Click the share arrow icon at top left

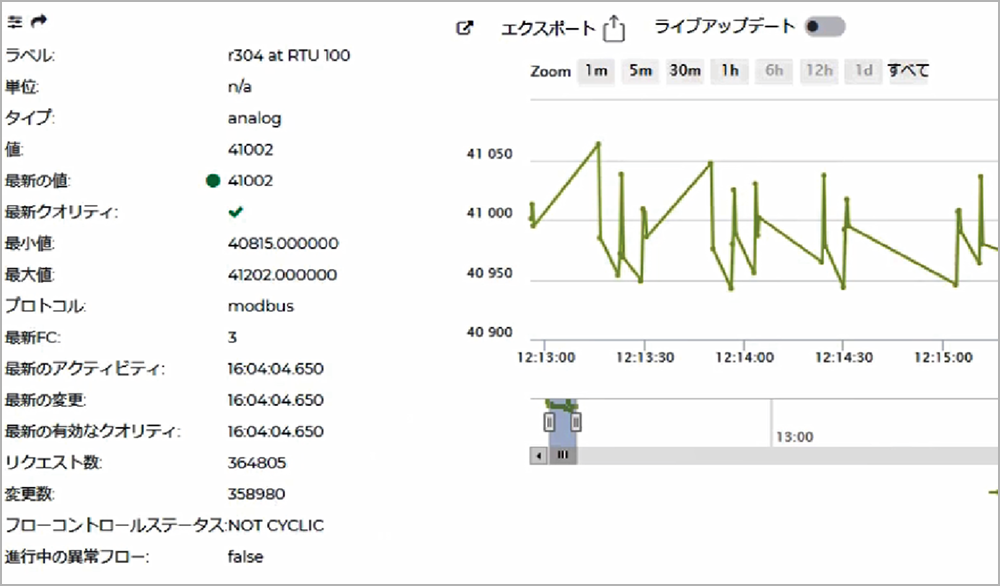38,21
